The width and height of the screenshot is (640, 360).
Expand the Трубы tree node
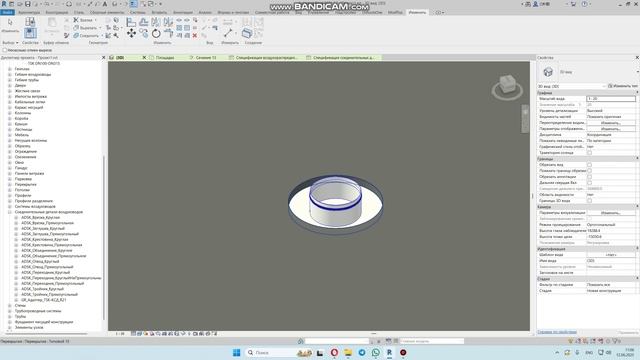point(10,316)
